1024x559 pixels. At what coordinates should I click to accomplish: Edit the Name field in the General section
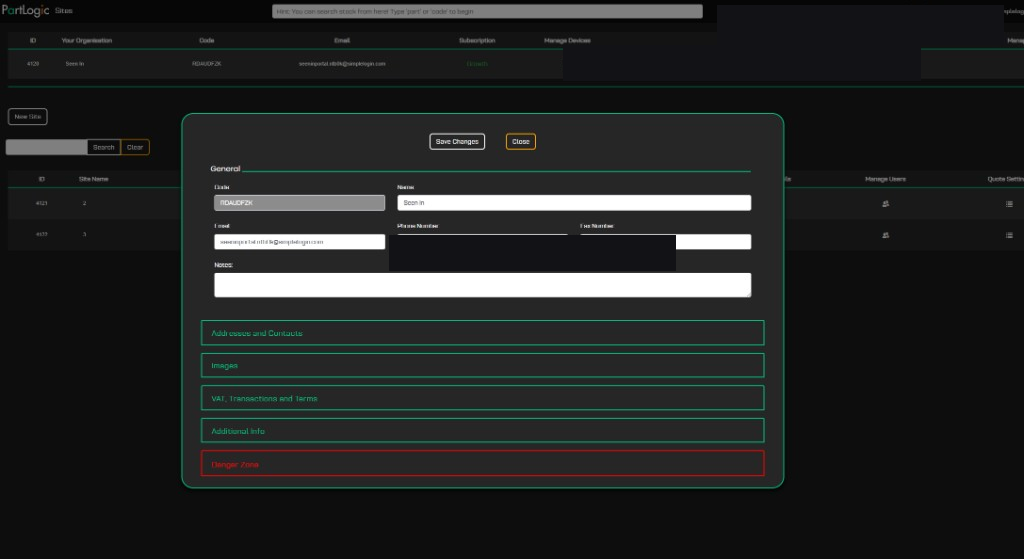tap(574, 203)
